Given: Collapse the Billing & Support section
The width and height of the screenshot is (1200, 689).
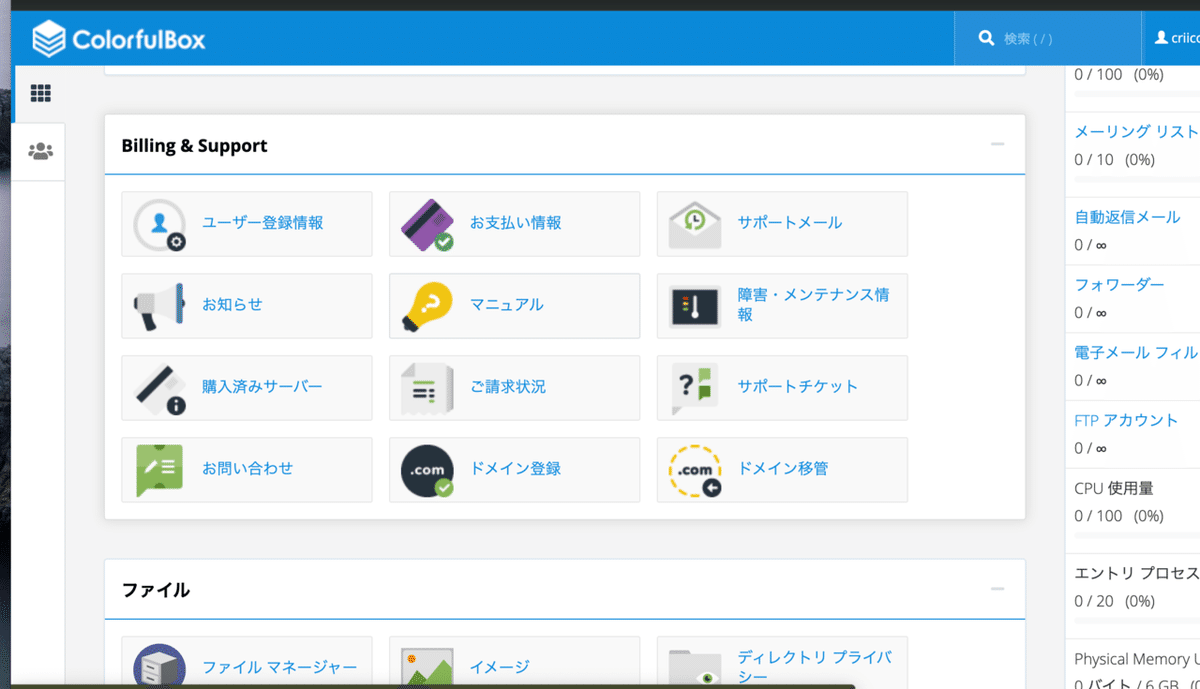Looking at the screenshot, I should tap(996, 144).
